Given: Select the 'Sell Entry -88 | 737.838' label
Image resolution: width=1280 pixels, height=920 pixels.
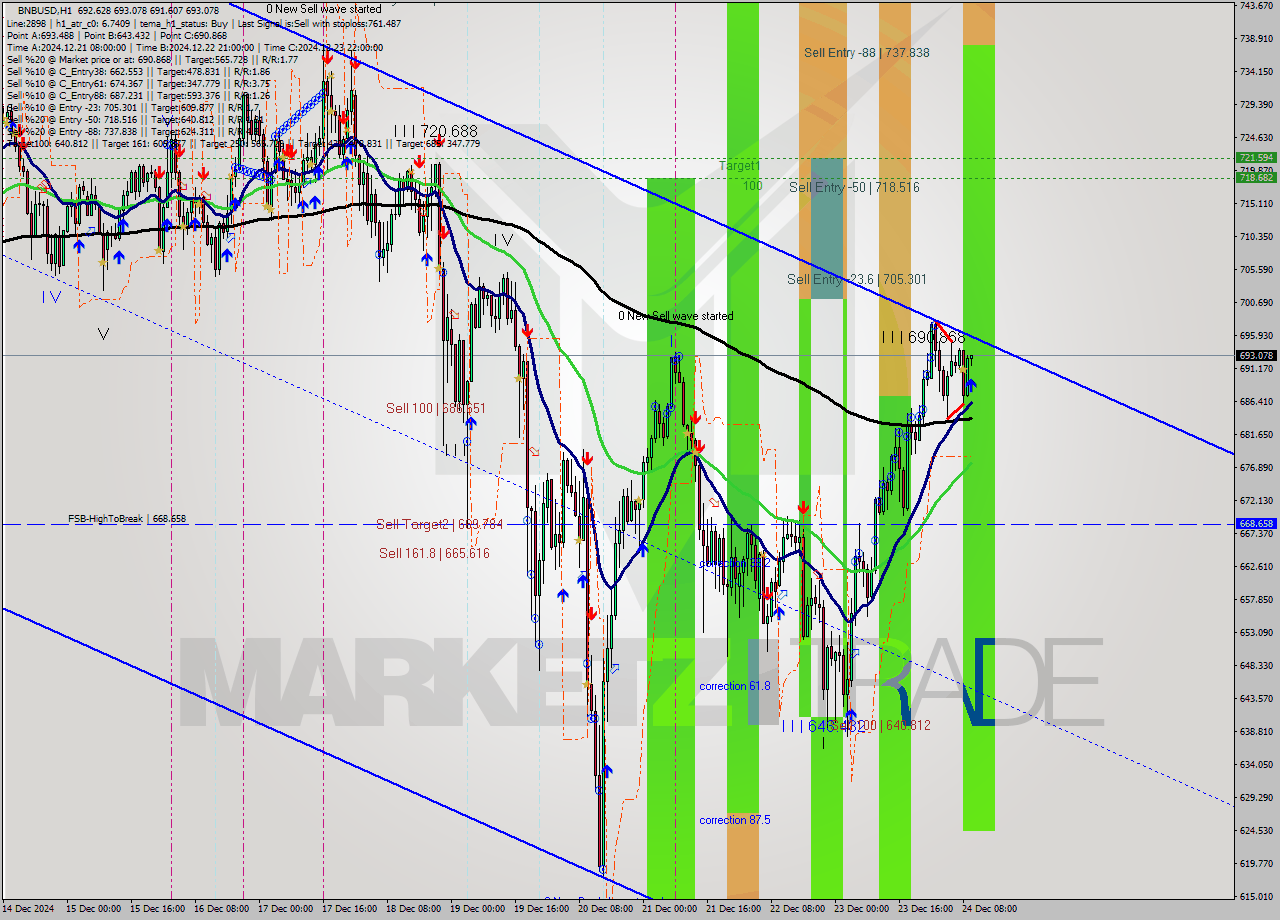Looking at the screenshot, I should [866, 53].
